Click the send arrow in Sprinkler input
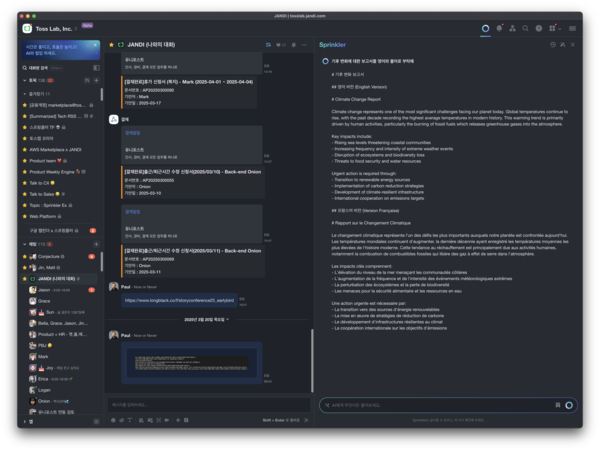Image resolution: width=600 pixels, height=451 pixels. 569,405
